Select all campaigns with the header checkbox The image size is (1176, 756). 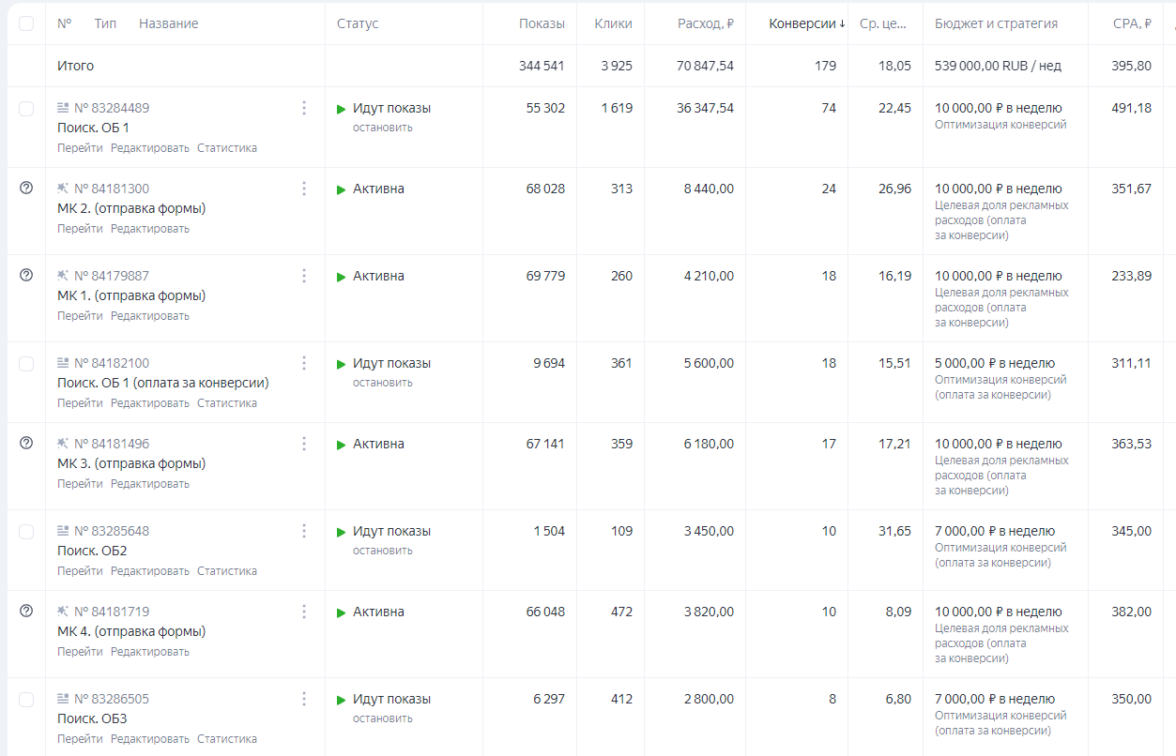coord(26,24)
